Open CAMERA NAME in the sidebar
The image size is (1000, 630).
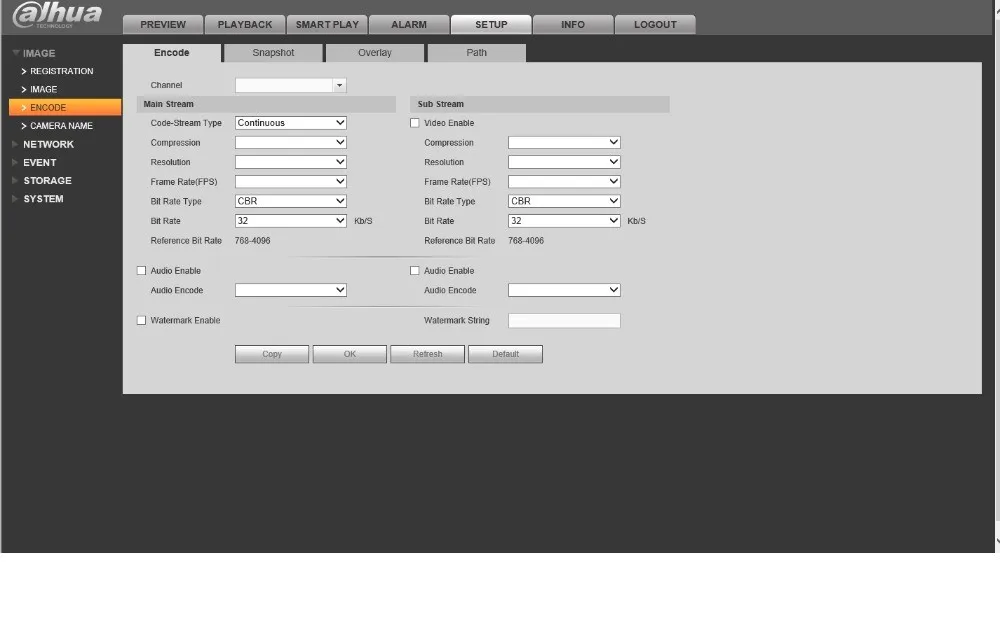pyautogui.click(x=57, y=126)
